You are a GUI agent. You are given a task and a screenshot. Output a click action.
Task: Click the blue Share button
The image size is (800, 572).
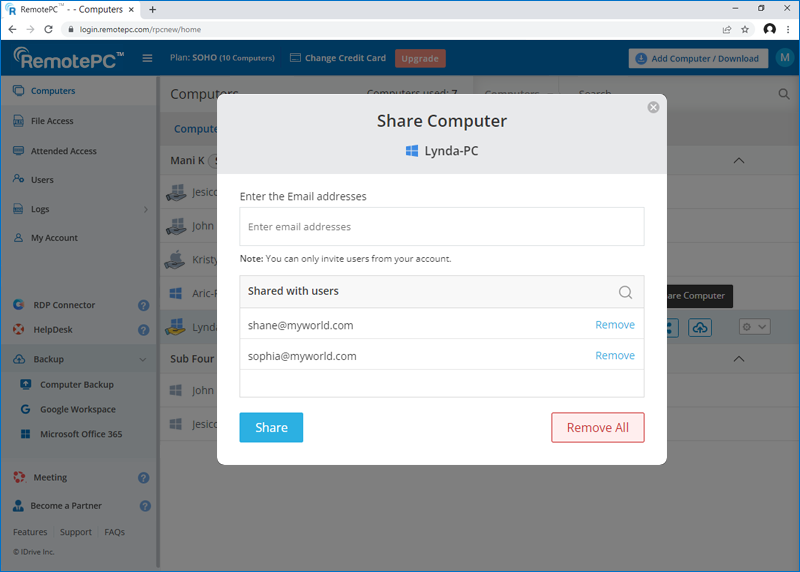point(271,427)
